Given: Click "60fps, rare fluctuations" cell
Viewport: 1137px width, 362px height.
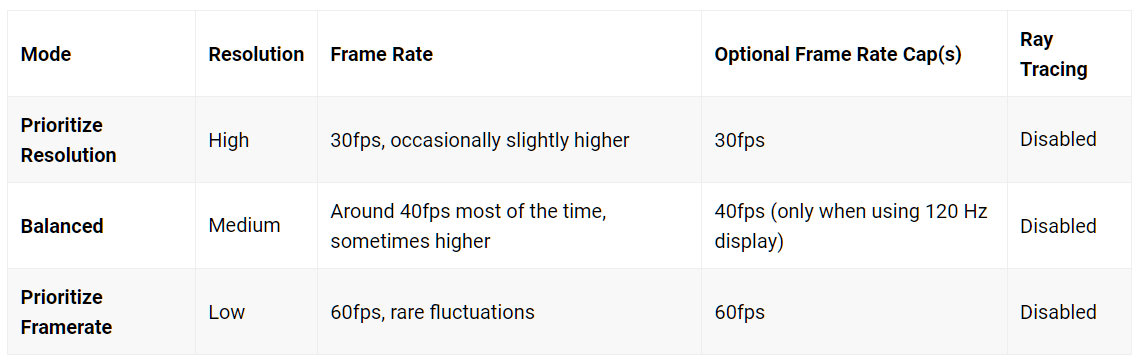Looking at the screenshot, I should click(432, 313).
